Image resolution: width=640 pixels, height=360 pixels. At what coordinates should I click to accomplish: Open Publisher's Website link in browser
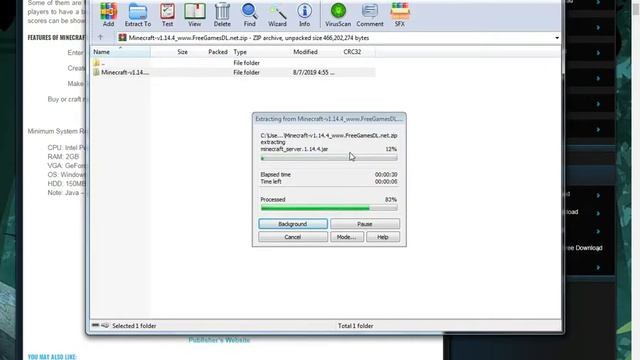[x=219, y=340]
